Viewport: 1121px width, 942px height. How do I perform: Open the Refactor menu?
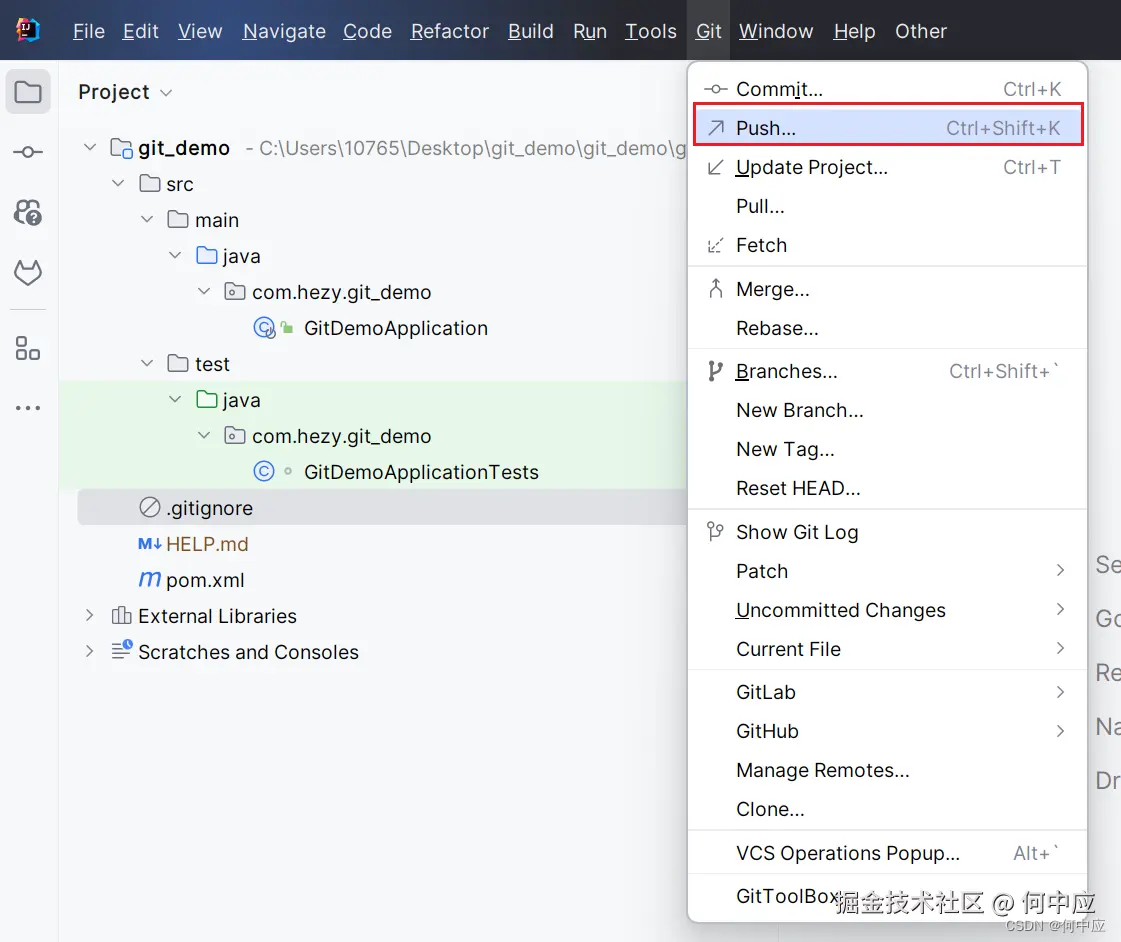(450, 31)
